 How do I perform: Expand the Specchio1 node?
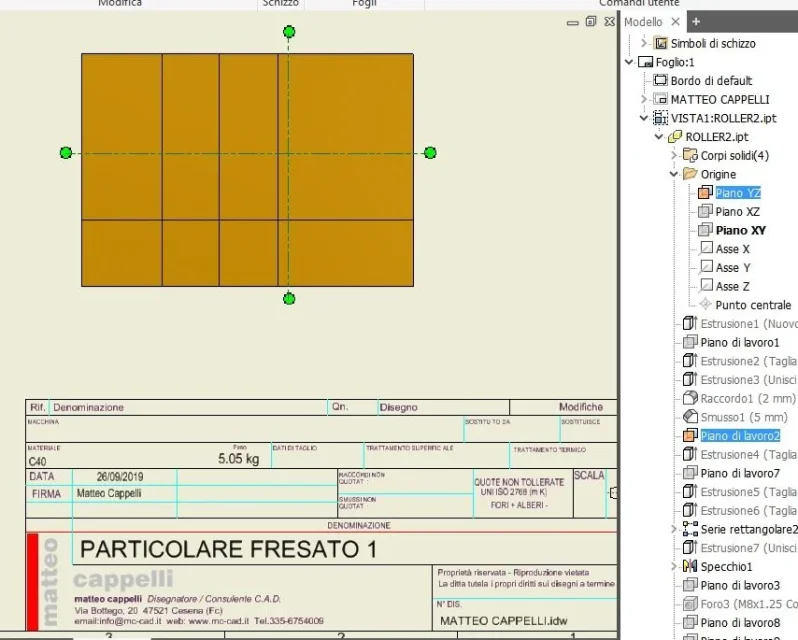674,566
